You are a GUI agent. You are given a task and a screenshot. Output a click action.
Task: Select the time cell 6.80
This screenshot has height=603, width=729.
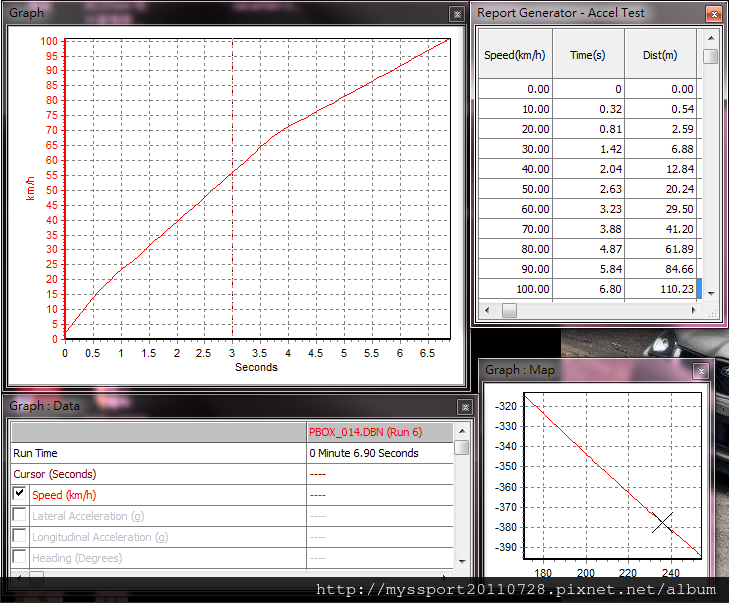pos(588,289)
